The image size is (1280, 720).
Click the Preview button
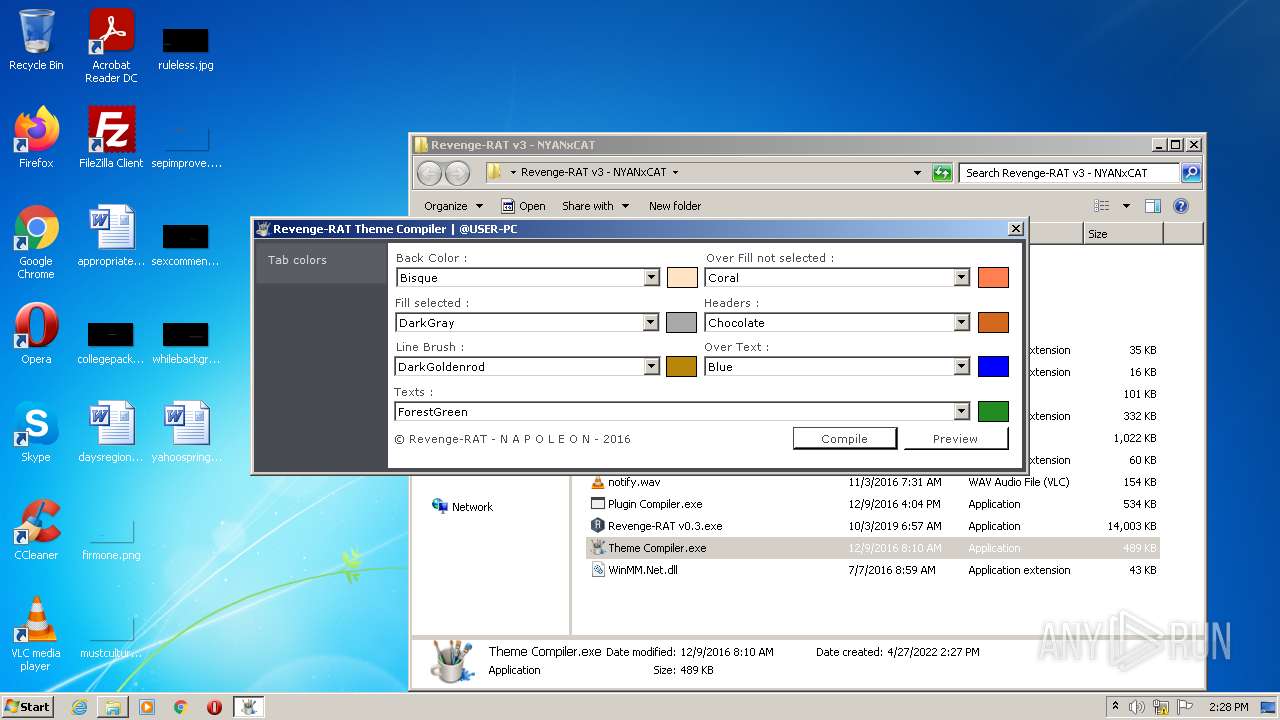point(955,438)
